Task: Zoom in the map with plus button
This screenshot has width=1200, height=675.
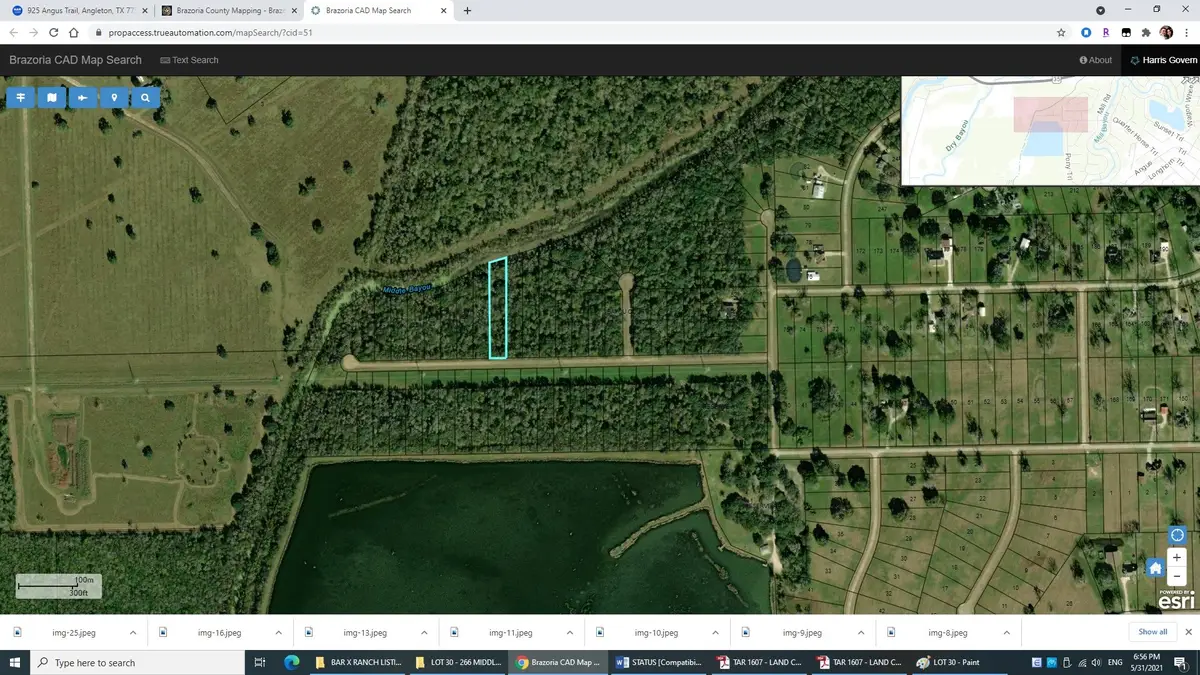Action: pos(1177,557)
